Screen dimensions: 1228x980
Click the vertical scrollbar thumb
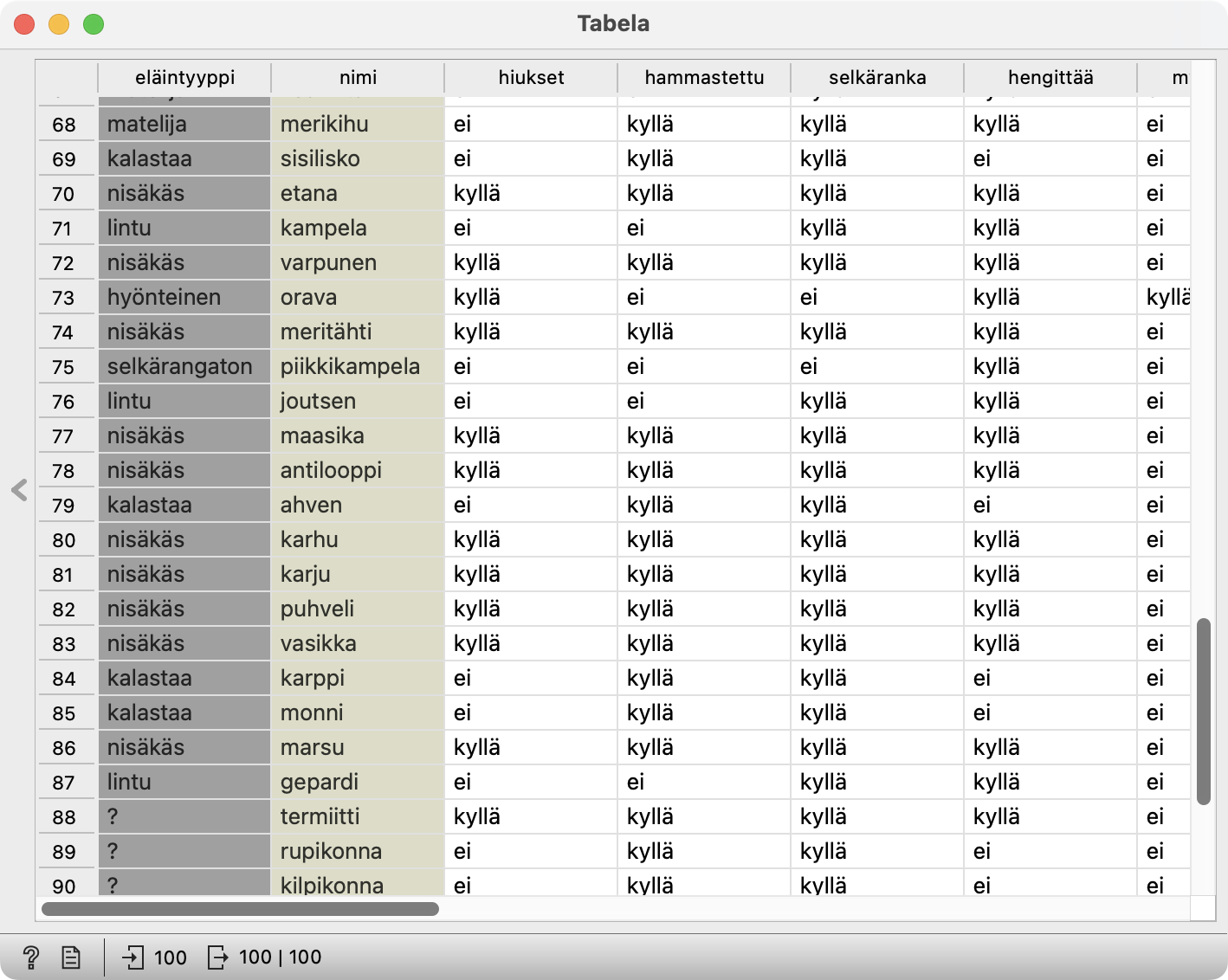1203,711
